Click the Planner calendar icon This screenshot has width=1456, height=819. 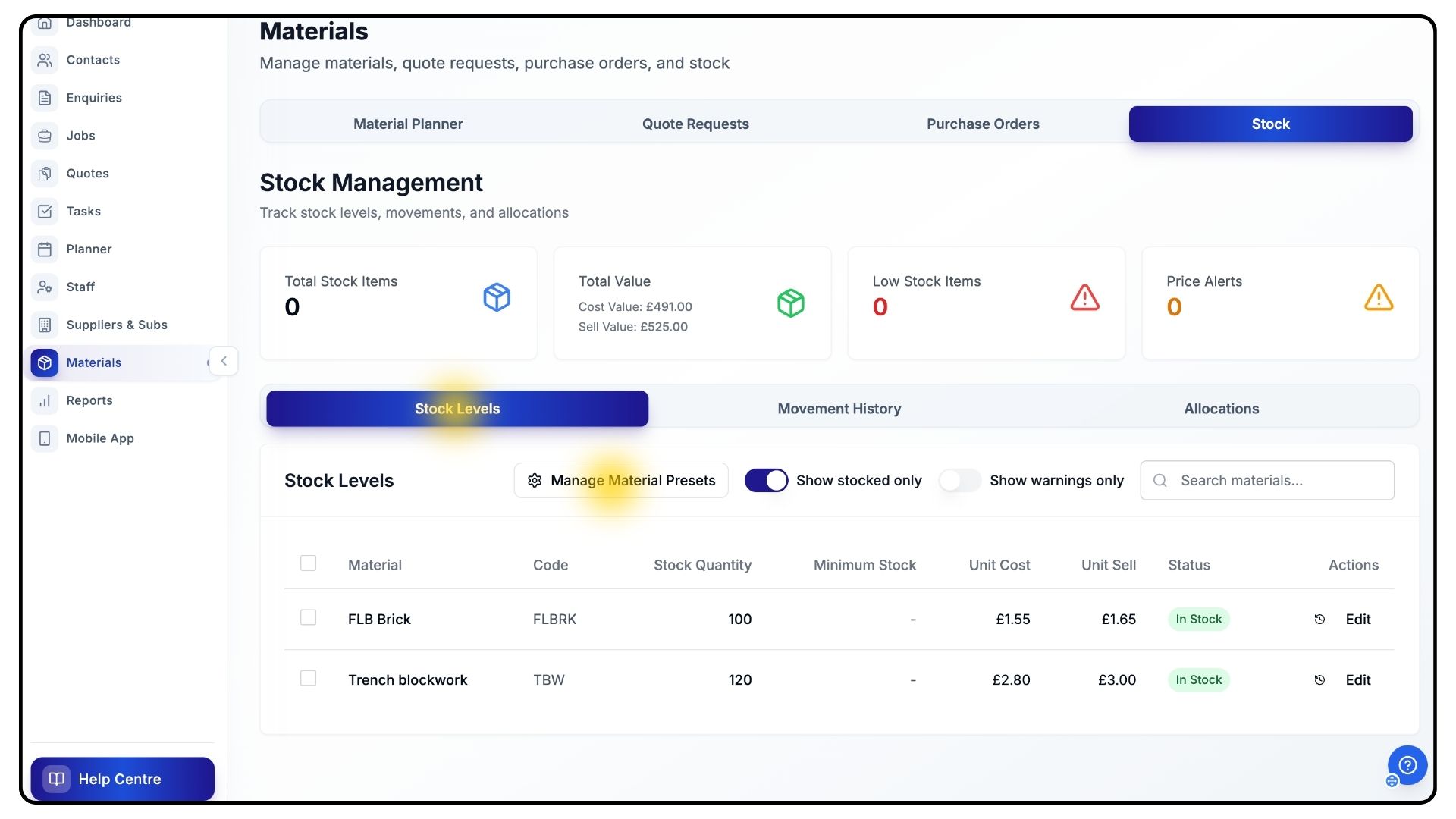pyautogui.click(x=45, y=249)
